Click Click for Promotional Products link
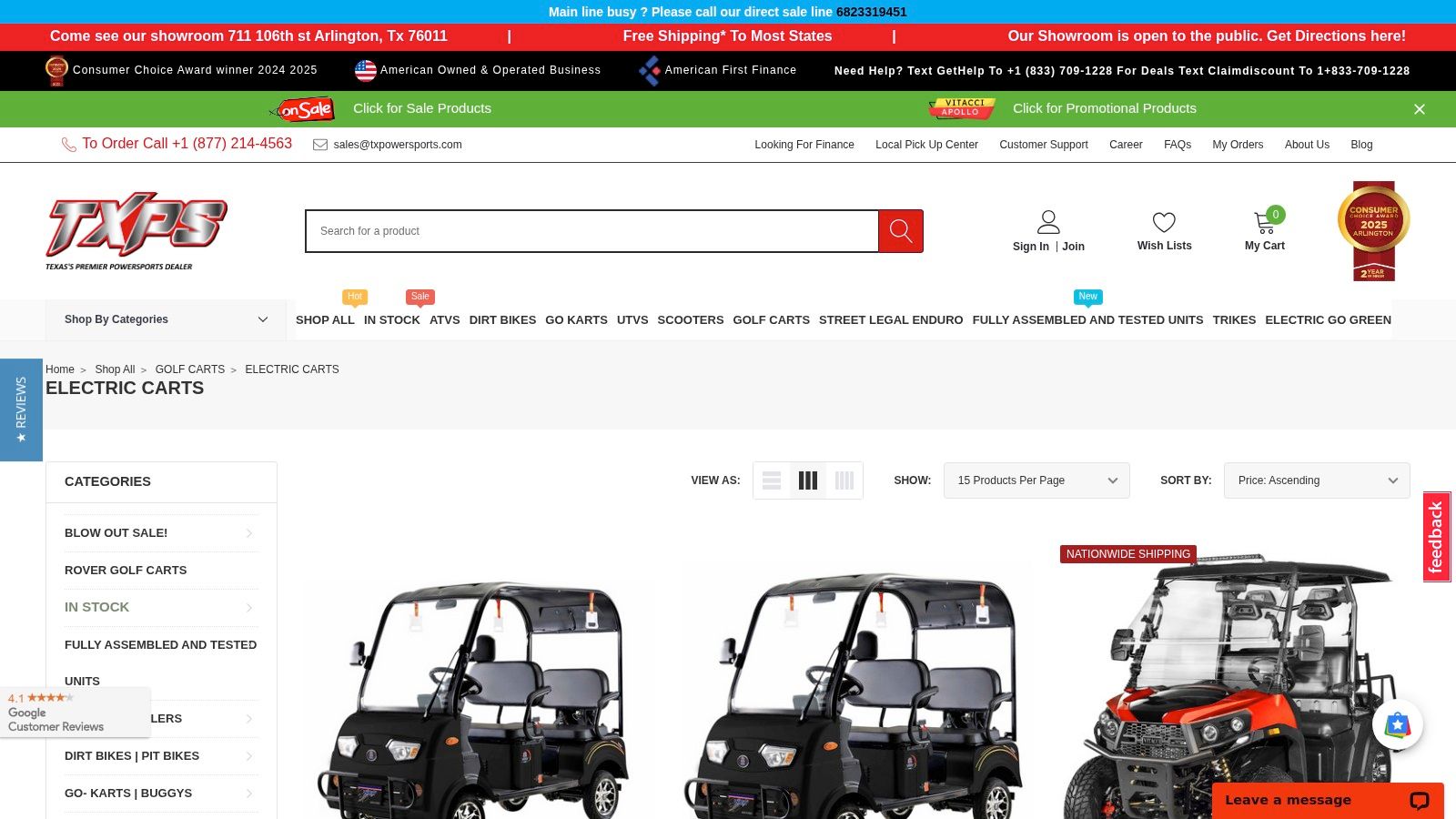This screenshot has width=1456, height=819. click(1105, 108)
